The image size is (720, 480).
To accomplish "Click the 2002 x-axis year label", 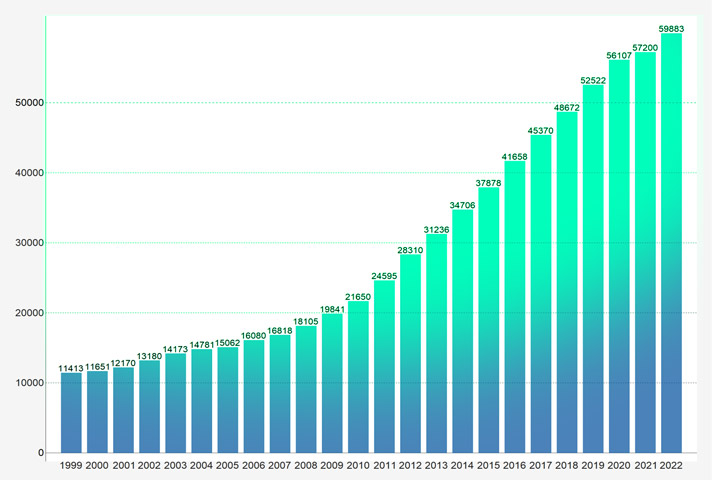I will [x=149, y=465].
